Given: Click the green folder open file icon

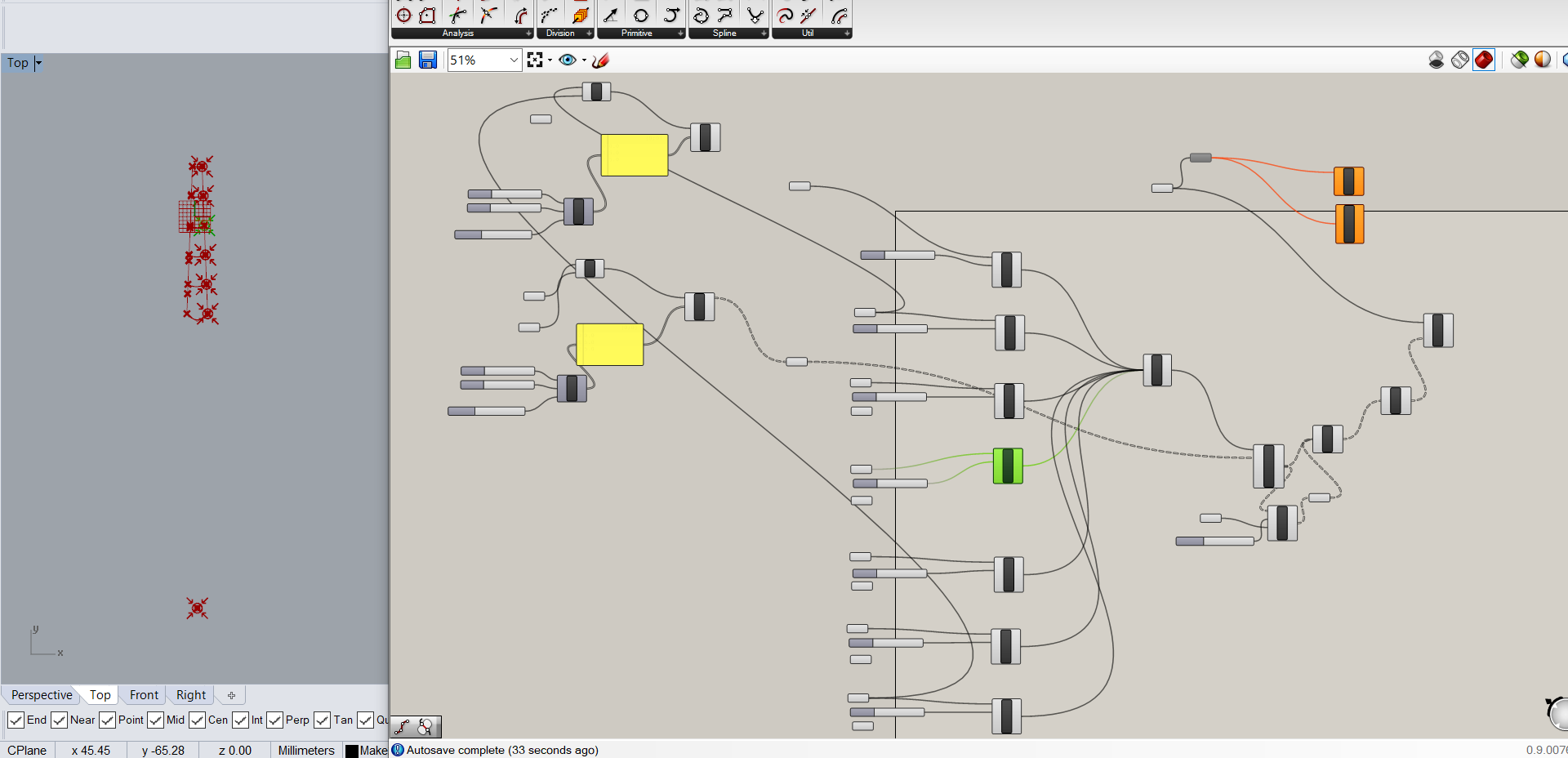Looking at the screenshot, I should tap(403, 60).
